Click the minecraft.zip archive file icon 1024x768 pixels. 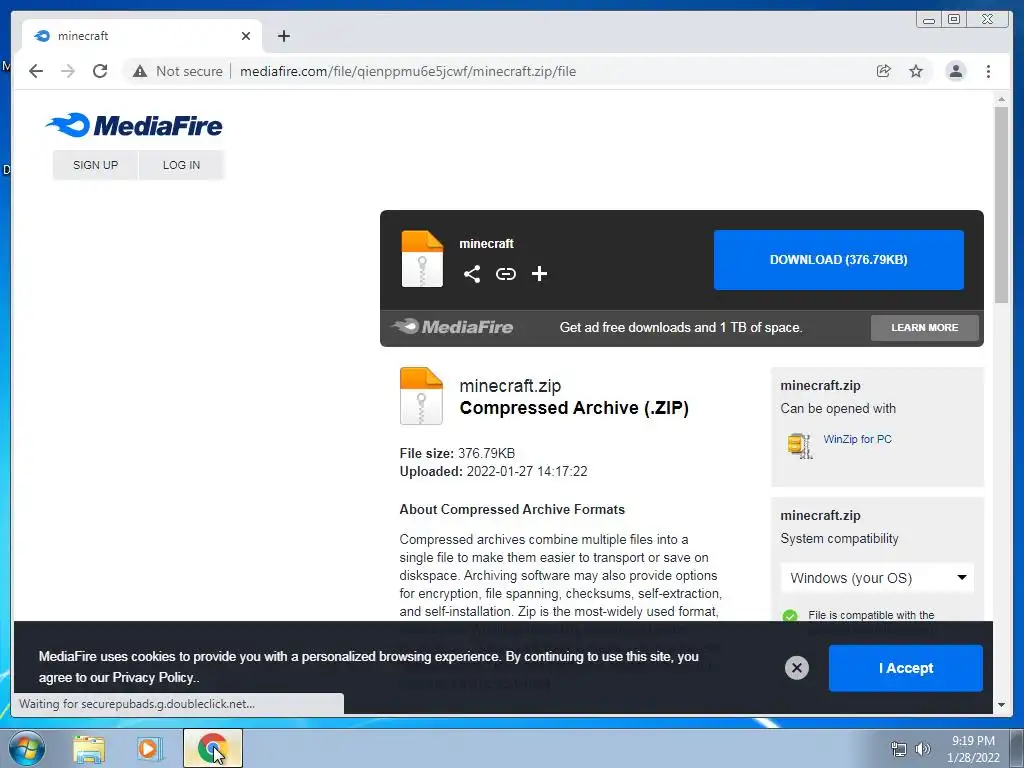[x=421, y=396]
